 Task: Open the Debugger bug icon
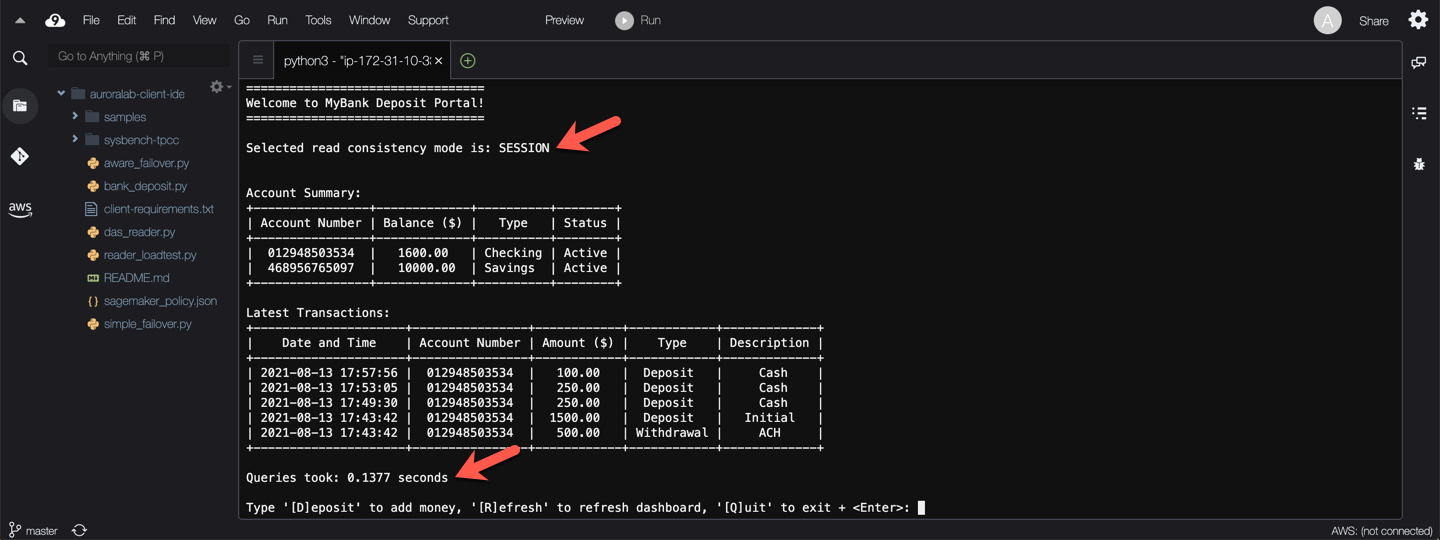tap(1418, 164)
